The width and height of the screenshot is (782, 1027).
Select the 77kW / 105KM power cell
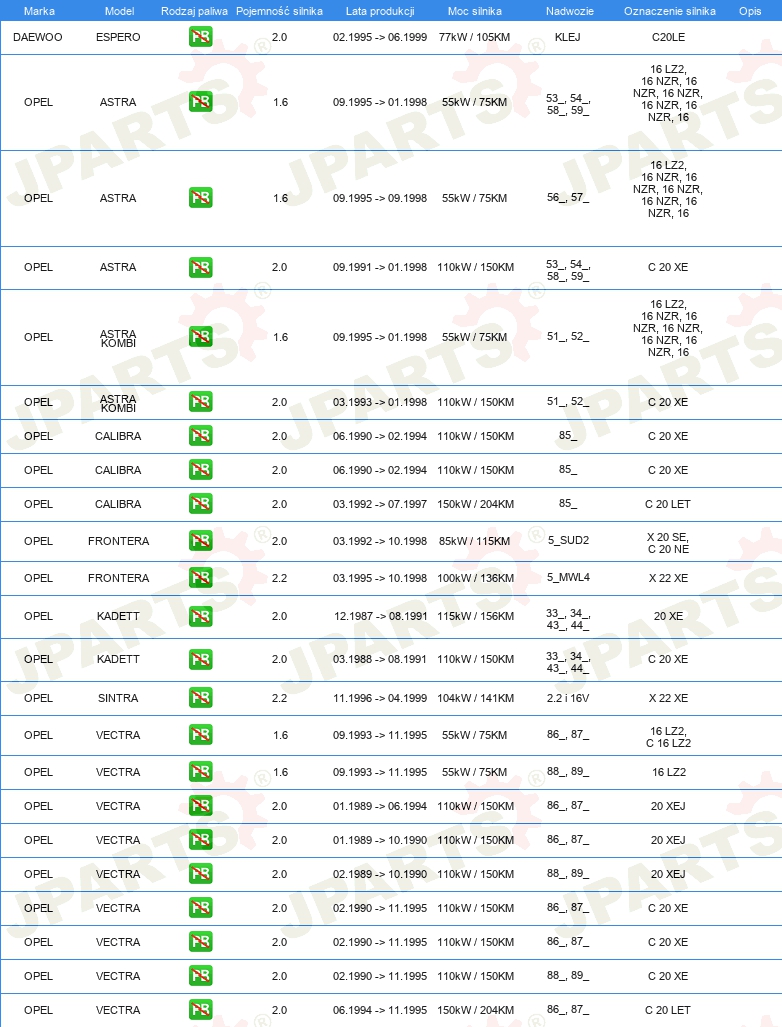[x=475, y=37]
